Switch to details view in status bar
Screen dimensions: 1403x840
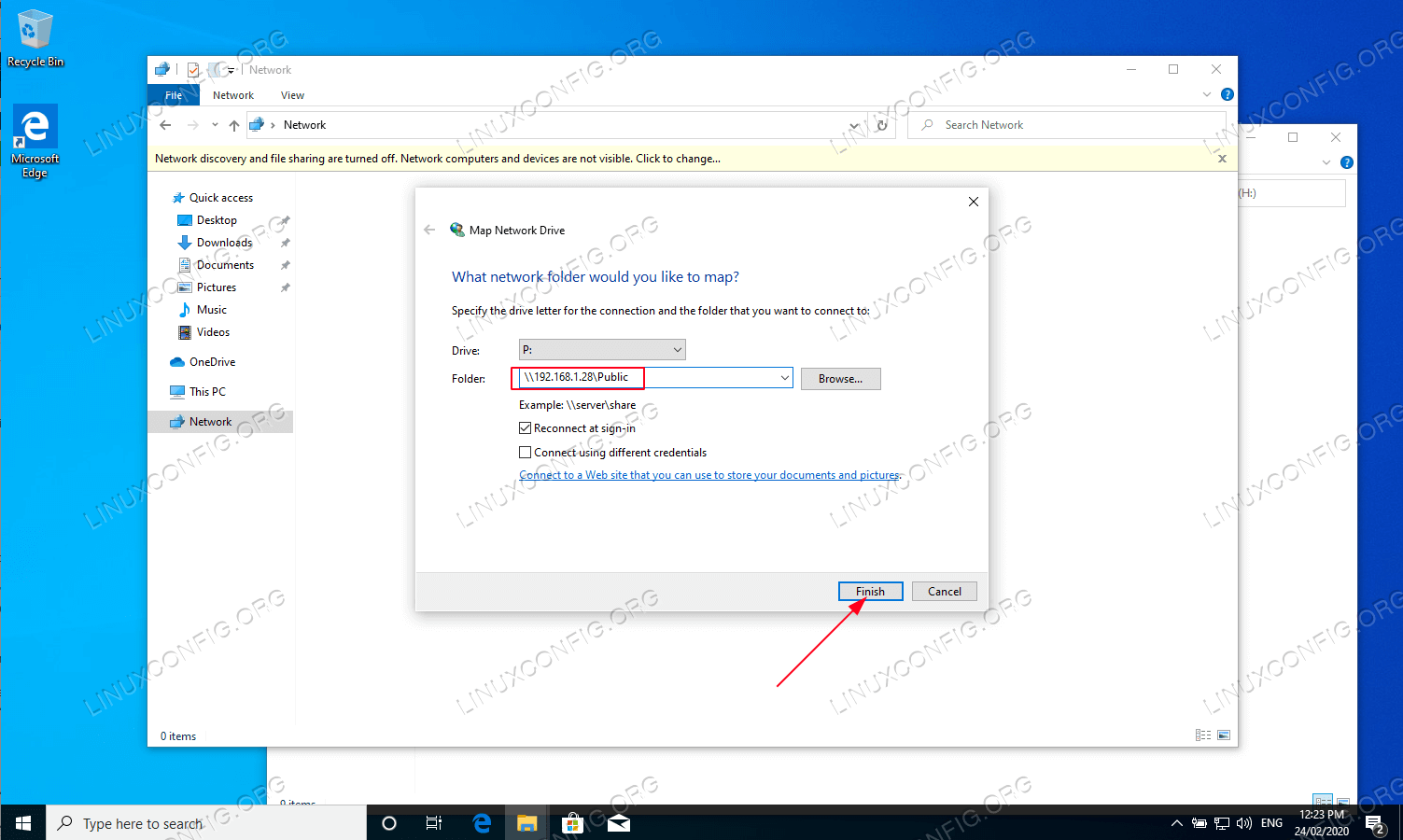pyautogui.click(x=1203, y=735)
